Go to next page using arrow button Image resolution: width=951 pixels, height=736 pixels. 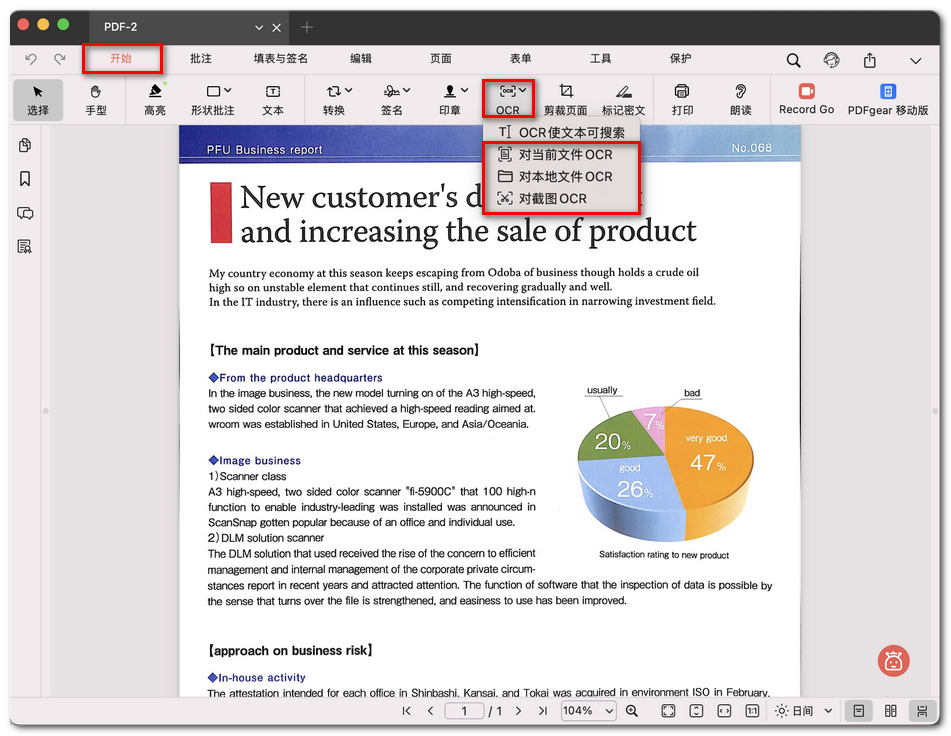click(x=518, y=711)
